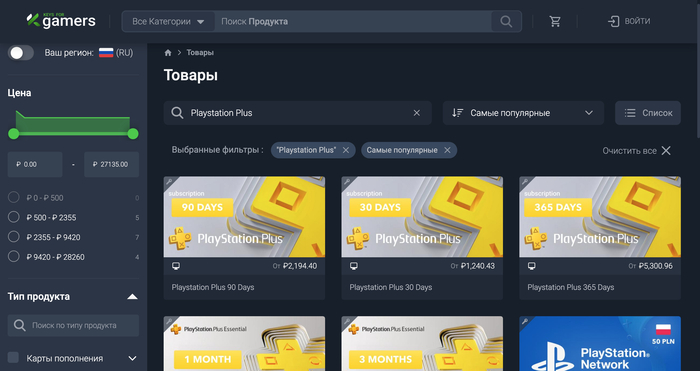Click the ₽2,194.40 price
Screen dimensions: 700x371
(x=300, y=266)
